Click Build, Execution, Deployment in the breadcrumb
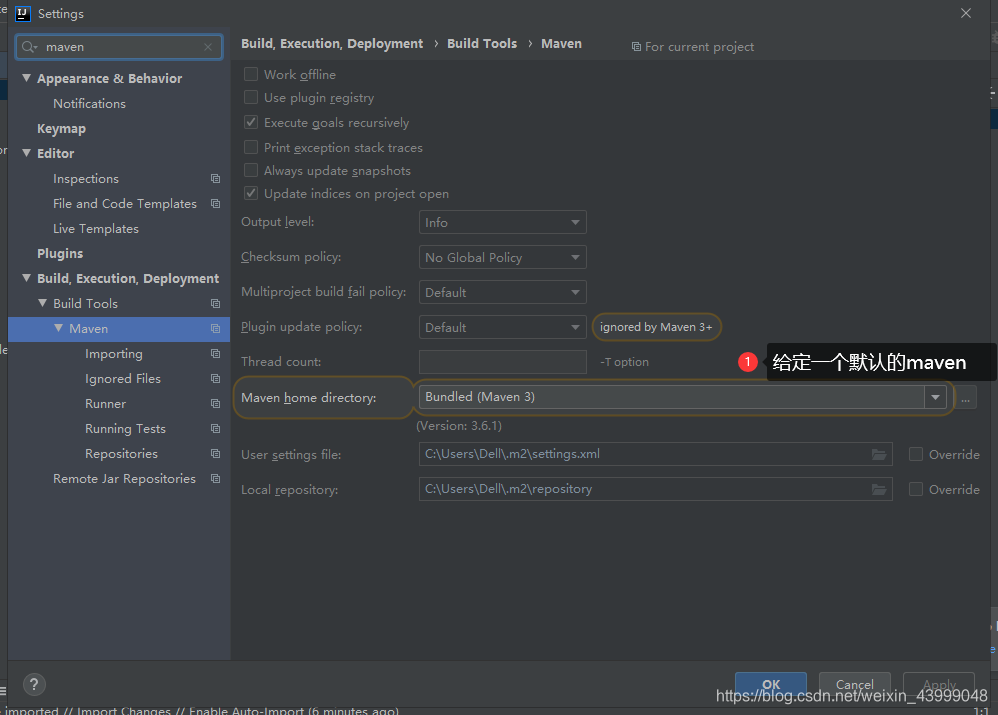Screen dimensions: 998x715 tap(332, 43)
